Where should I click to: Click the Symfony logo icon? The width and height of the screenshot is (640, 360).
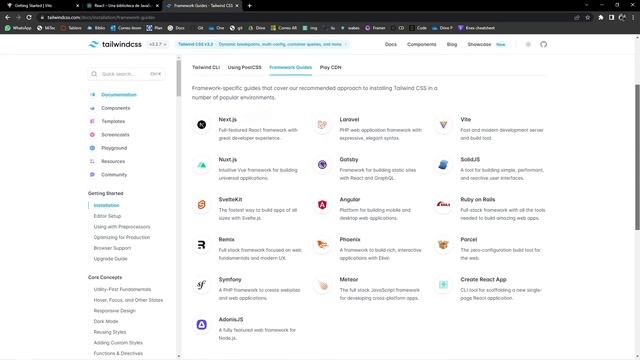(202, 285)
